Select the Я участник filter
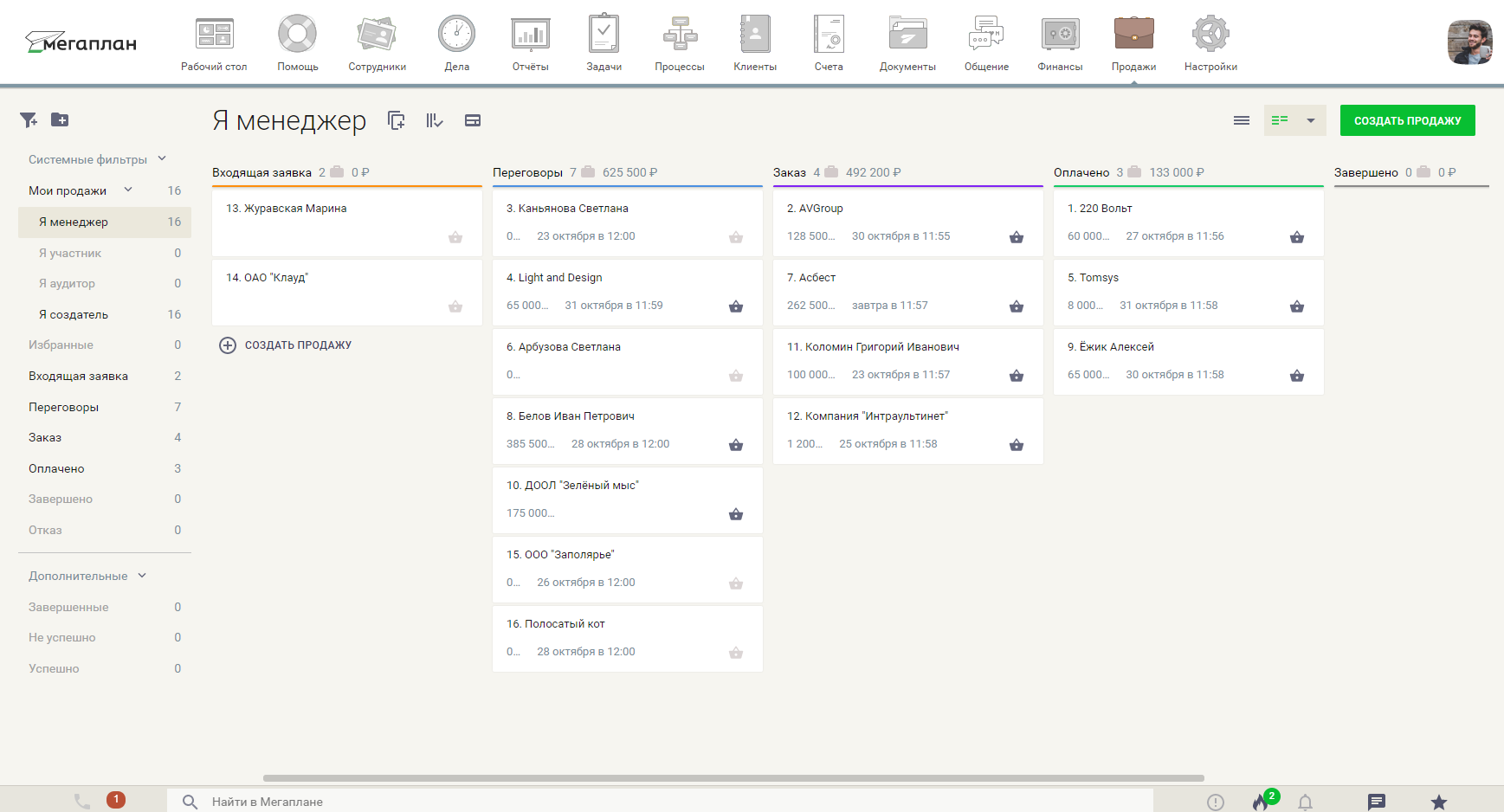Image resolution: width=1504 pixels, height=812 pixels. point(105,253)
